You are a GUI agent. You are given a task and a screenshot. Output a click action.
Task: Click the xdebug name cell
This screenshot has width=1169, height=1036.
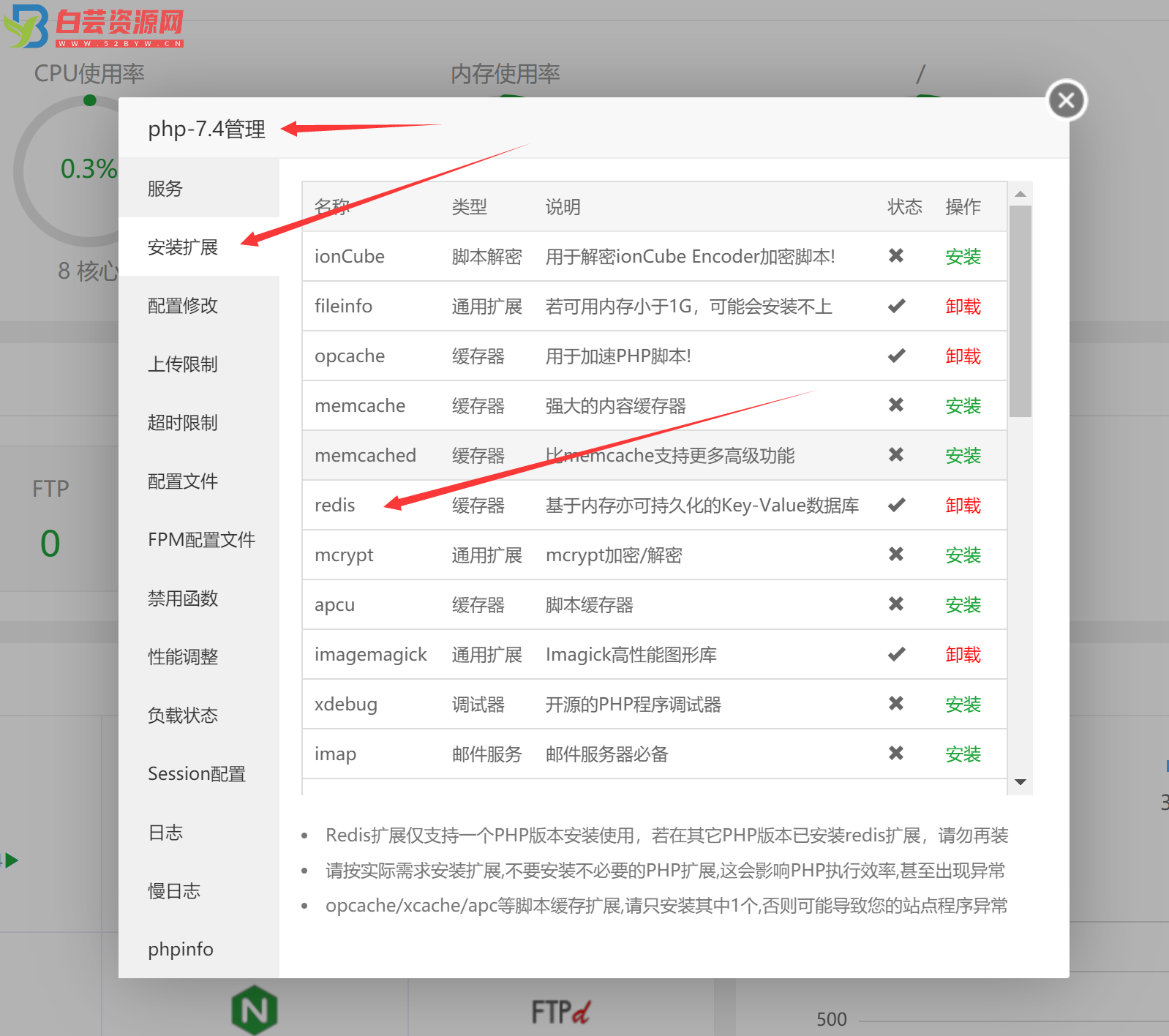(346, 705)
